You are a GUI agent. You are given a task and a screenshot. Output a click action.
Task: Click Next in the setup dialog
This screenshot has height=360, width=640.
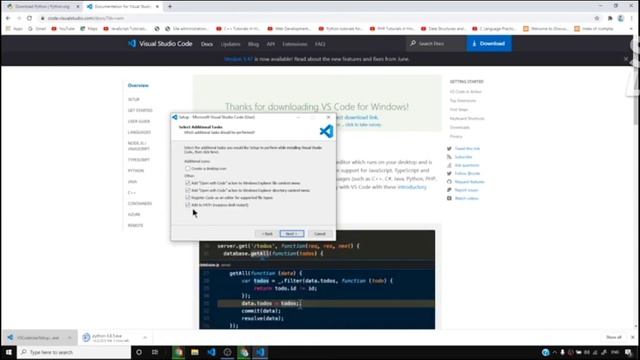[x=292, y=234]
